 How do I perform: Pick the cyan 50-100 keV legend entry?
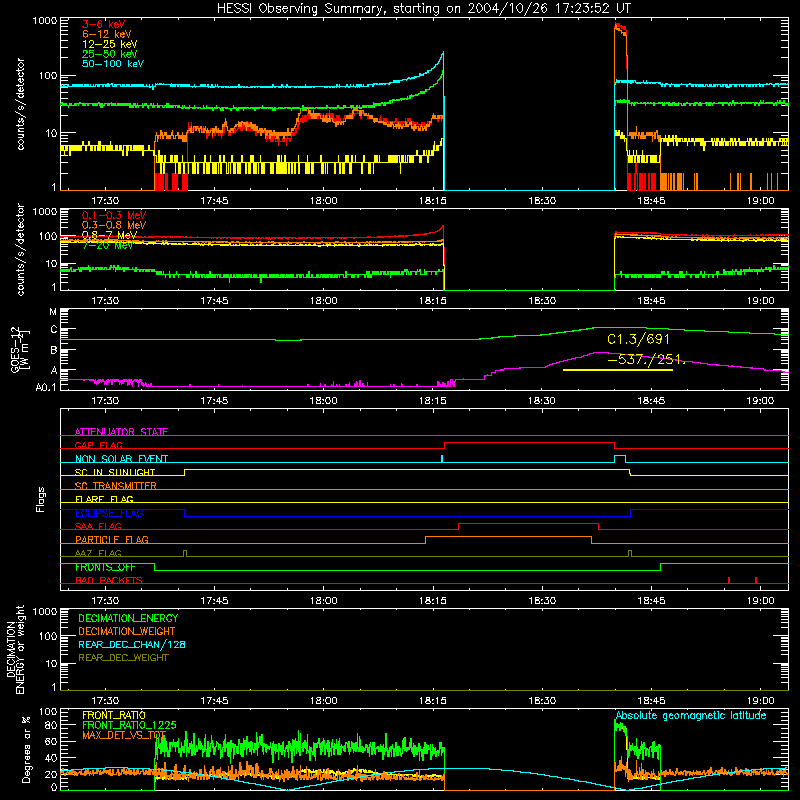point(113,64)
